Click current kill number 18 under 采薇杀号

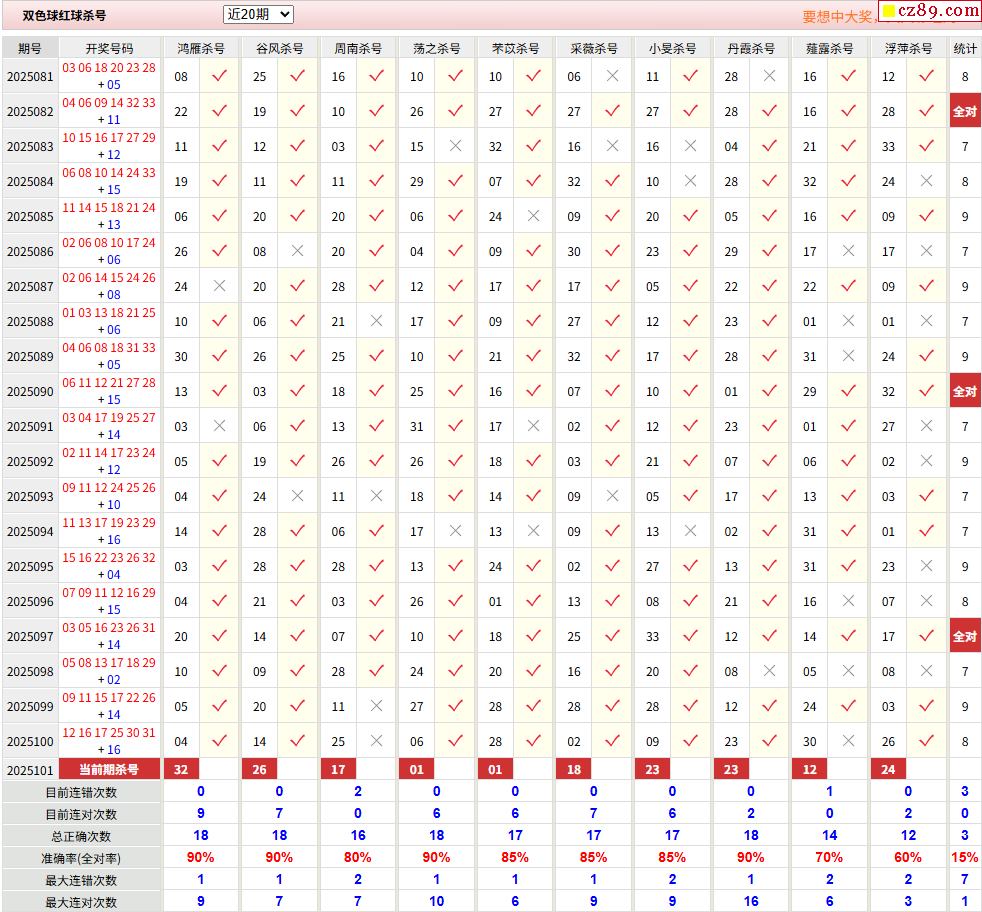click(x=574, y=769)
